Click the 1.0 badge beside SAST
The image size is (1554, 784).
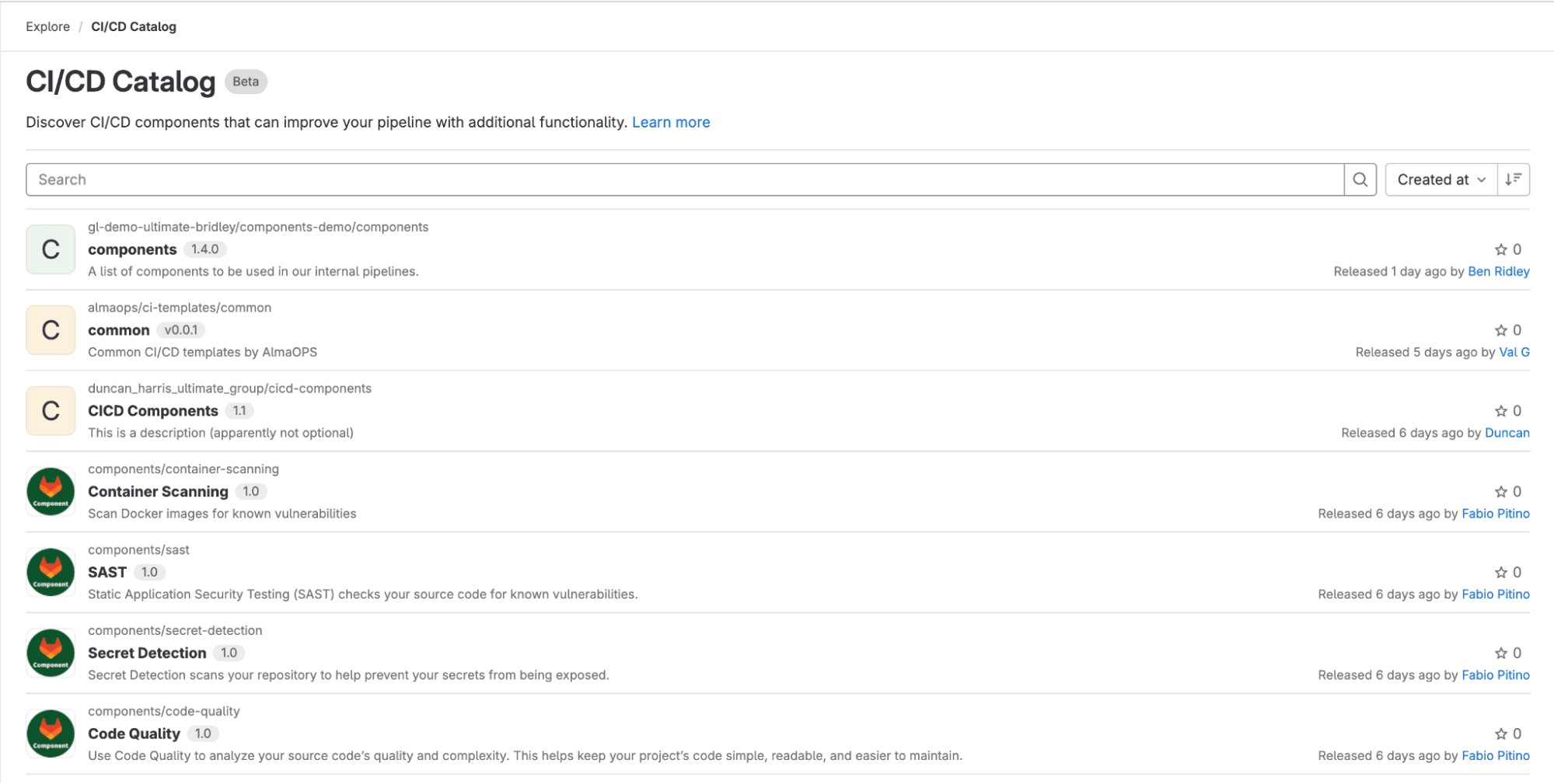149,573
